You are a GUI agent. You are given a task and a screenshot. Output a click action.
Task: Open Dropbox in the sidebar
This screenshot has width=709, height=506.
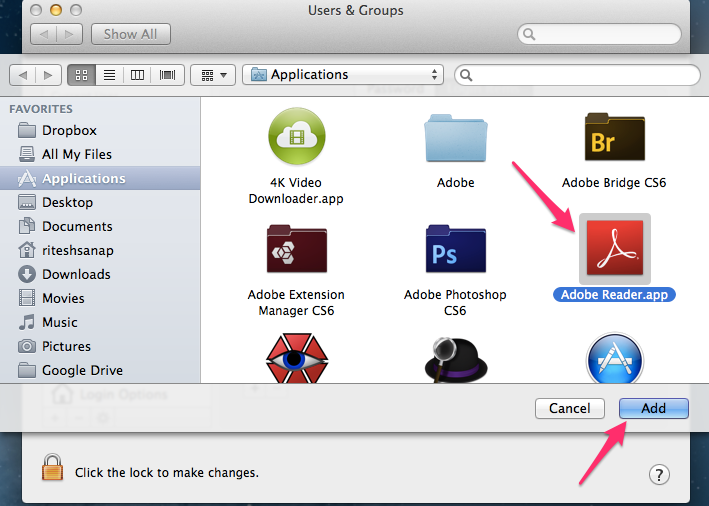pos(100,131)
